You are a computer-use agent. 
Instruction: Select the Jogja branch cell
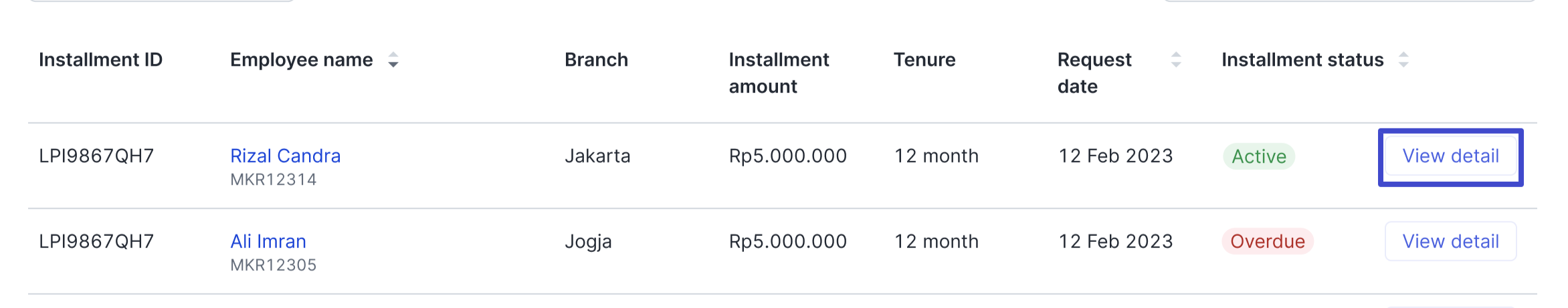[x=587, y=241]
